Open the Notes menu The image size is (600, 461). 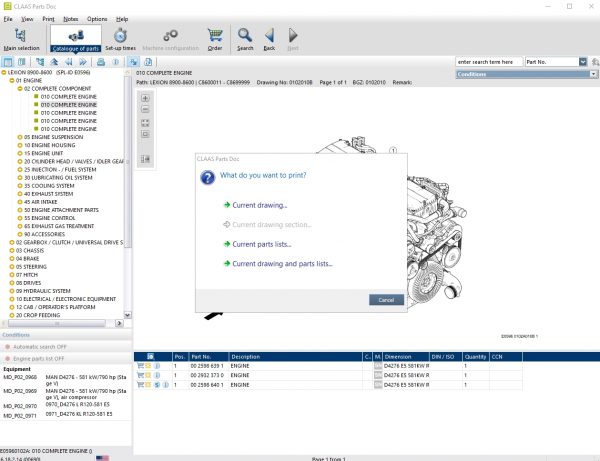tap(69, 19)
